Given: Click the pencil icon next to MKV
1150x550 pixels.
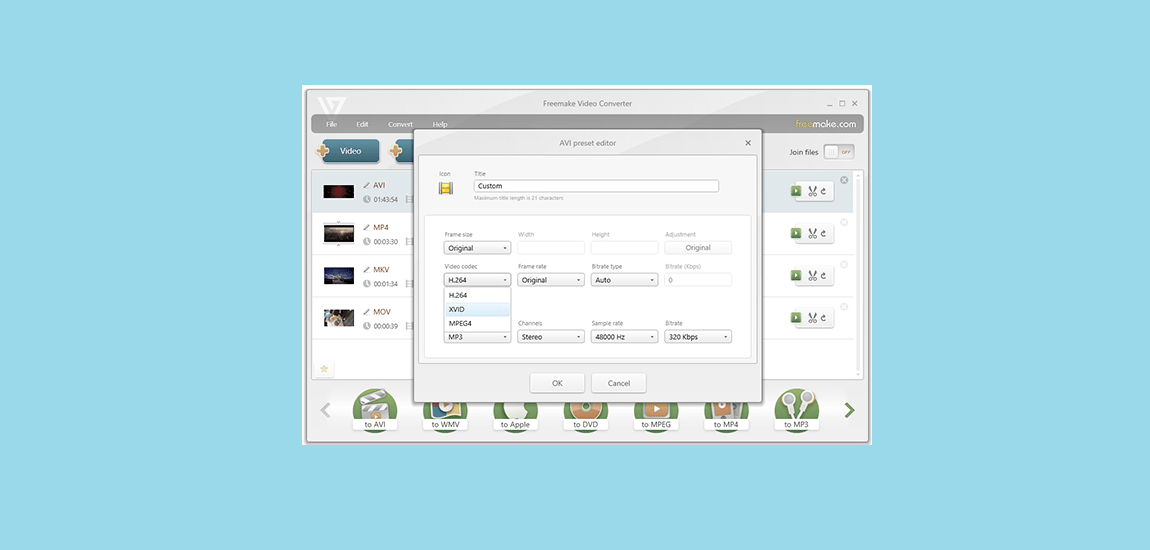Looking at the screenshot, I should (367, 270).
